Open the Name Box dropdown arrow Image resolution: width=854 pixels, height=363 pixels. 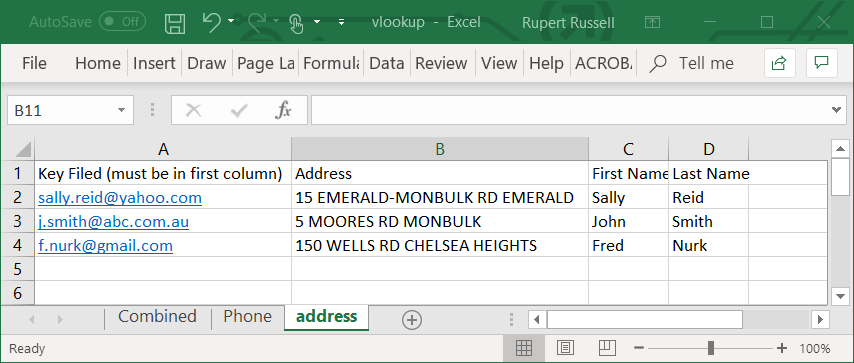[121, 111]
